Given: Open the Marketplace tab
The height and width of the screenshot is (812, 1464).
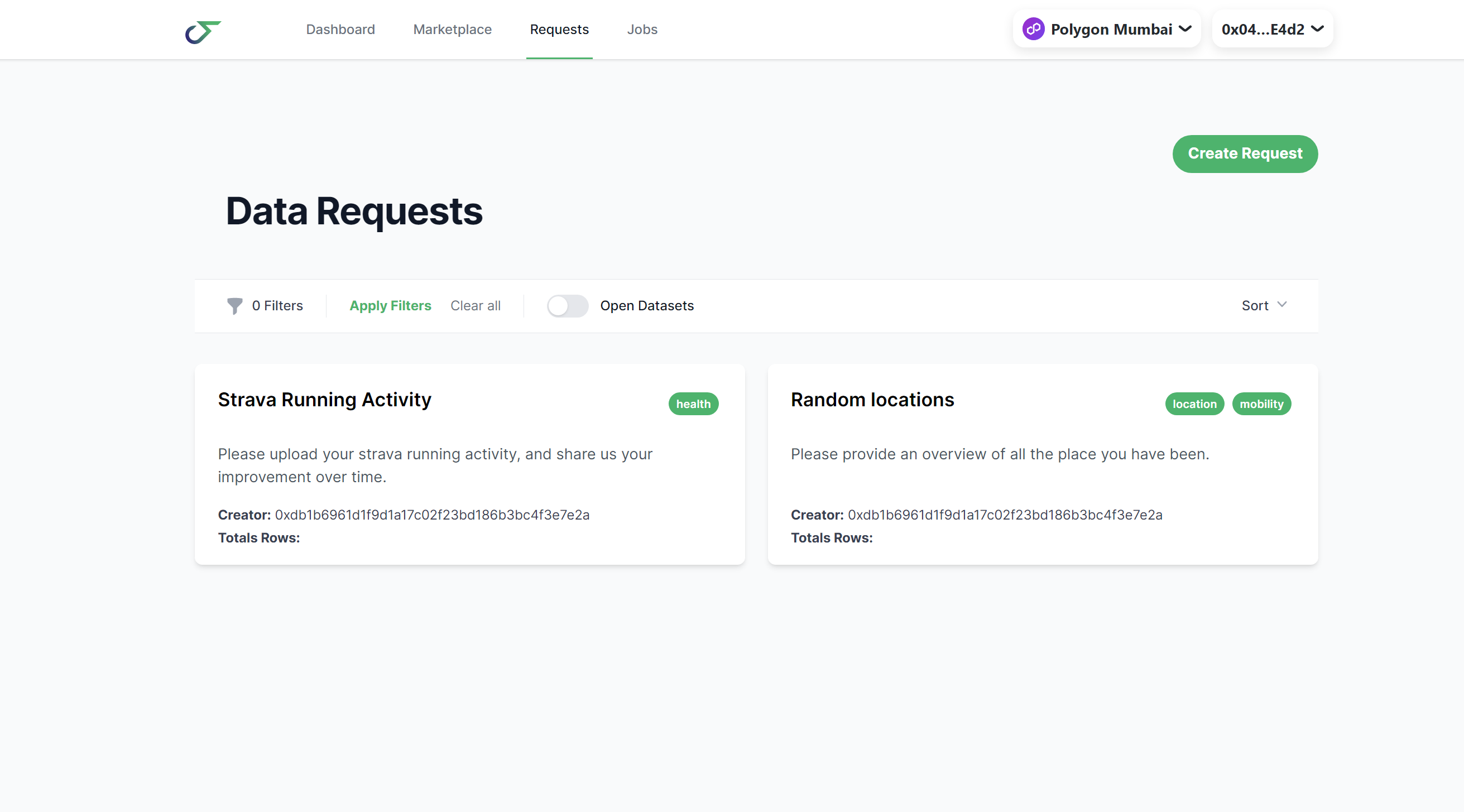Looking at the screenshot, I should coord(453,30).
